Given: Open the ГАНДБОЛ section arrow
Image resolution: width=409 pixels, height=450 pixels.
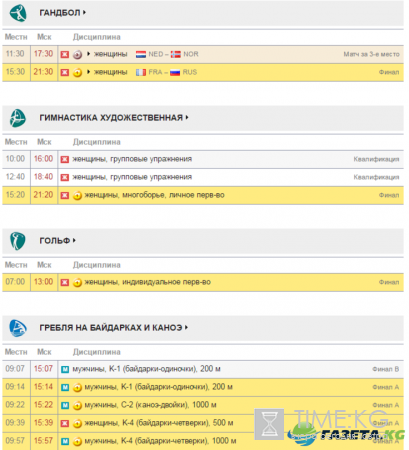Looking at the screenshot, I should 84,12.
